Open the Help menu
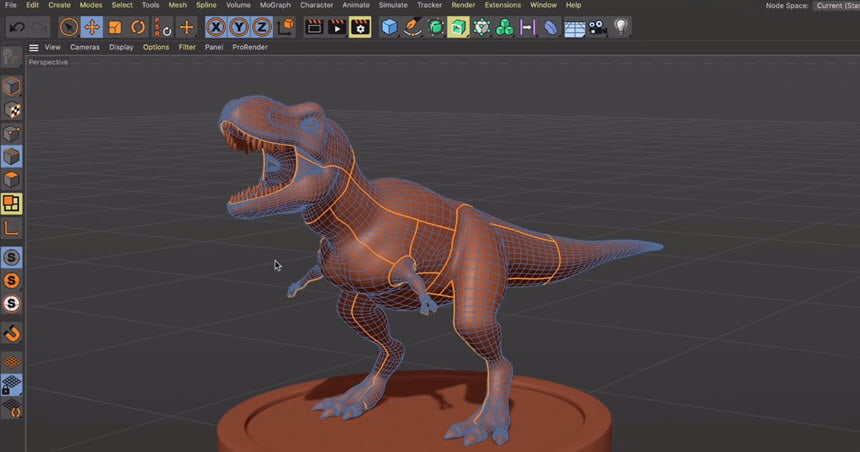Viewport: 860px width, 452px height. tap(574, 5)
